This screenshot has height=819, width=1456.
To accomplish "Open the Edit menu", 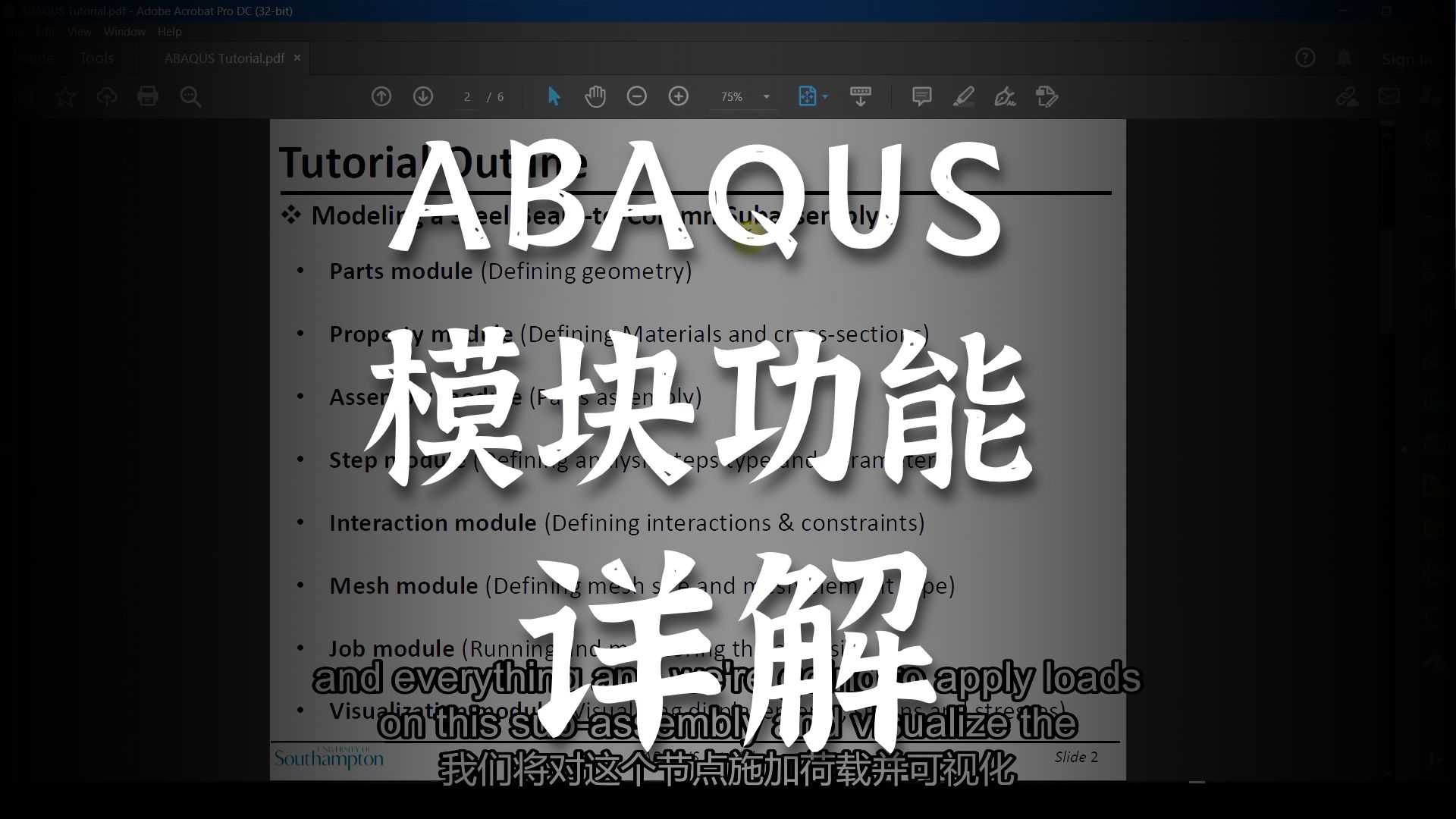I will coord(45,31).
